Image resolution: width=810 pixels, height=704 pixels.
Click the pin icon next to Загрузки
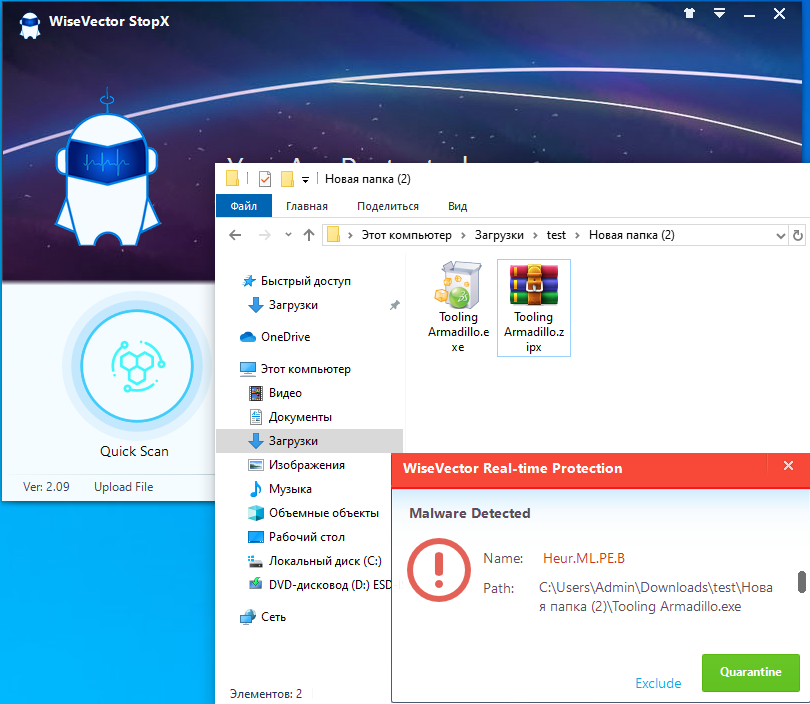pyautogui.click(x=395, y=305)
